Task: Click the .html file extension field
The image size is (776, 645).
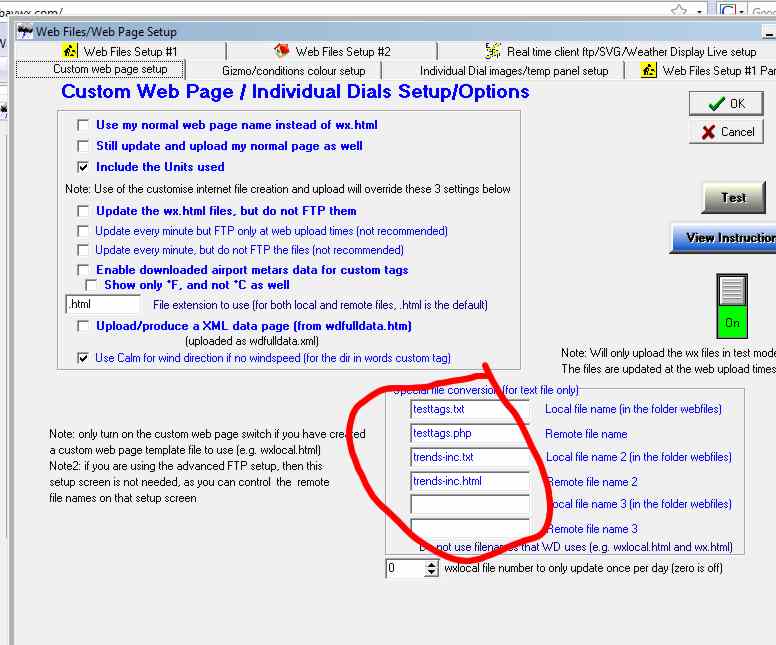Action: [103, 304]
